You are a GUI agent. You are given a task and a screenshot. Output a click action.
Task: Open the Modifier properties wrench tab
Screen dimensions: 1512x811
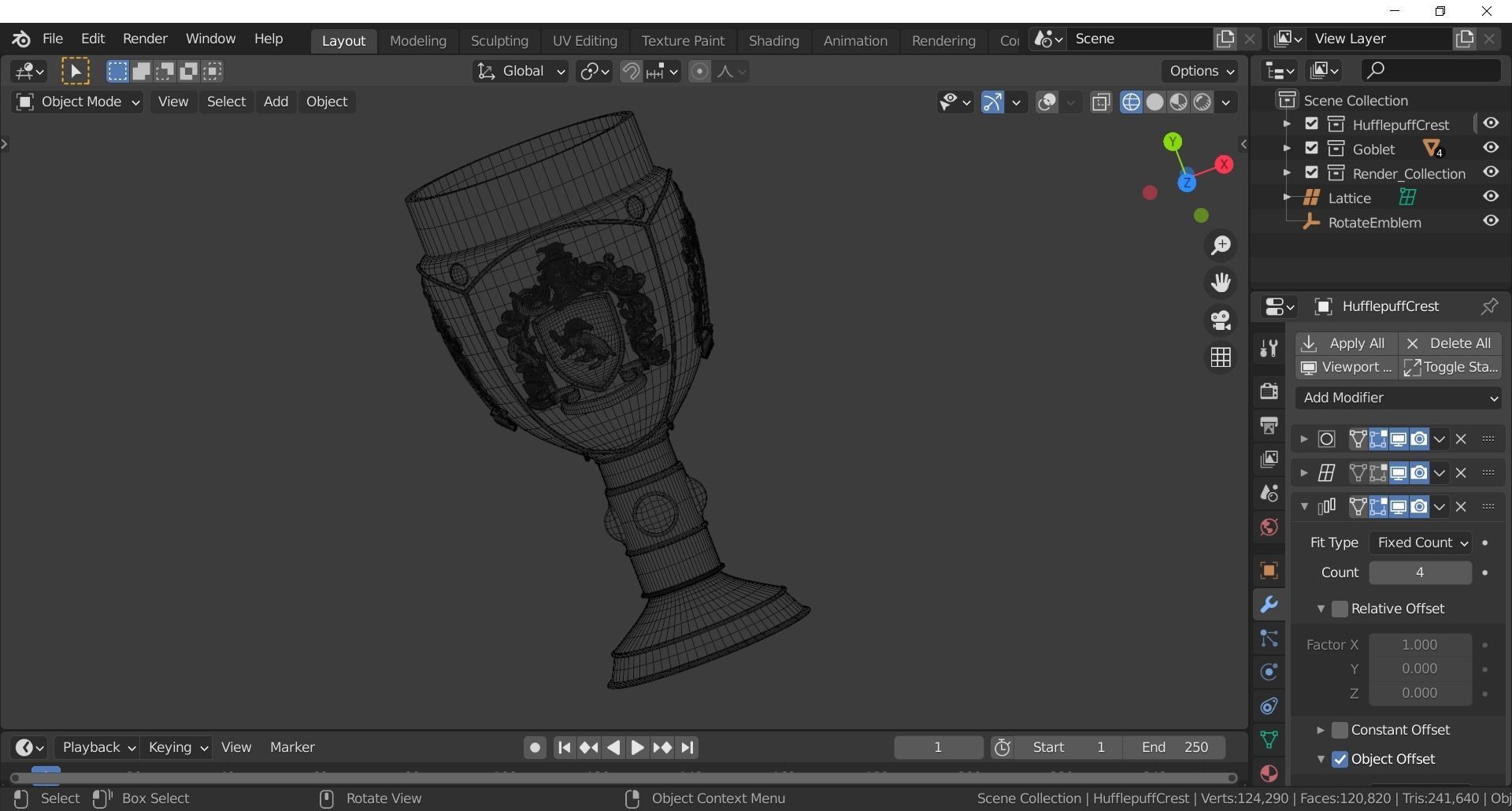point(1268,604)
